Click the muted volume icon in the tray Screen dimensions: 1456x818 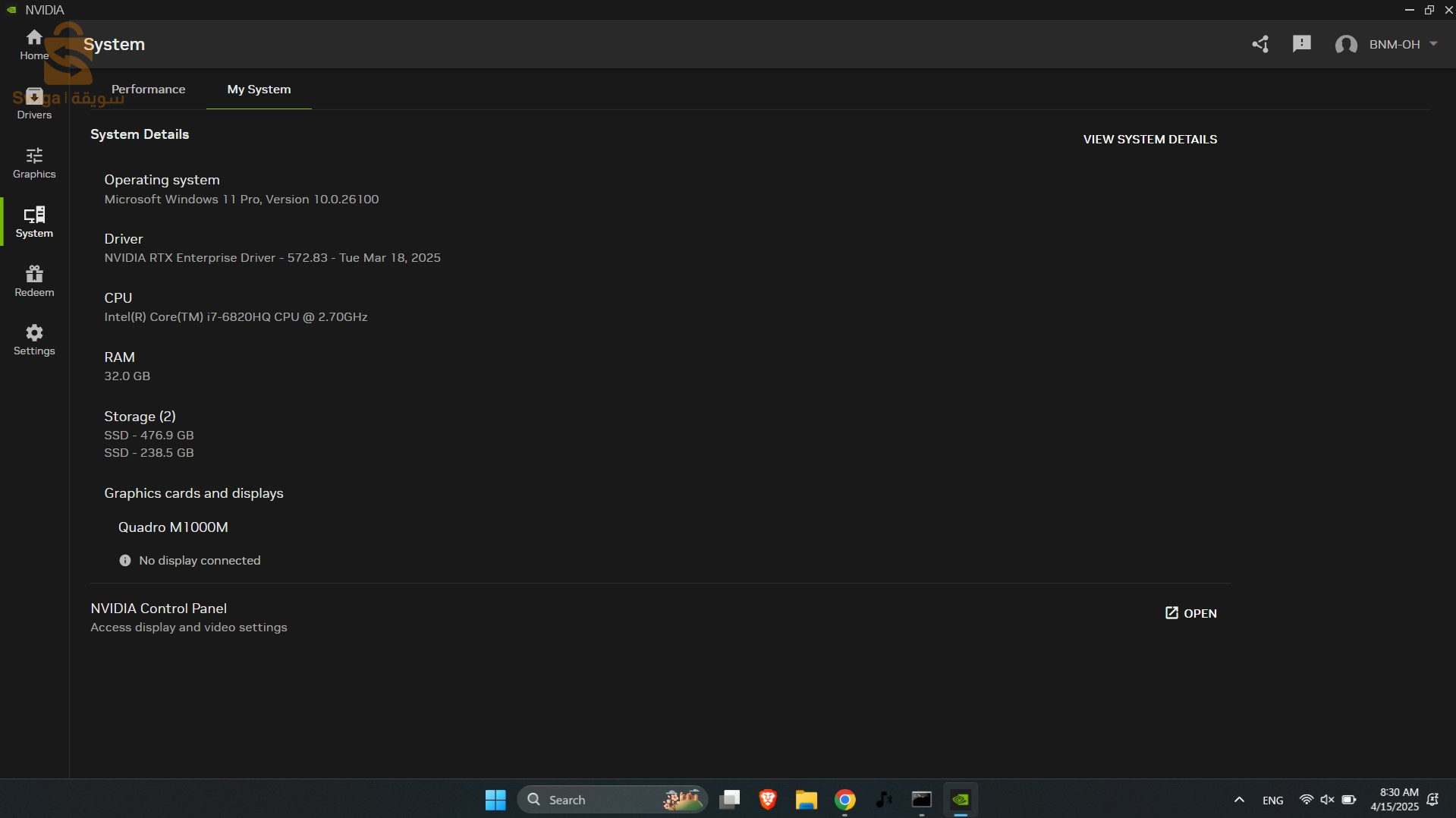[1327, 800]
